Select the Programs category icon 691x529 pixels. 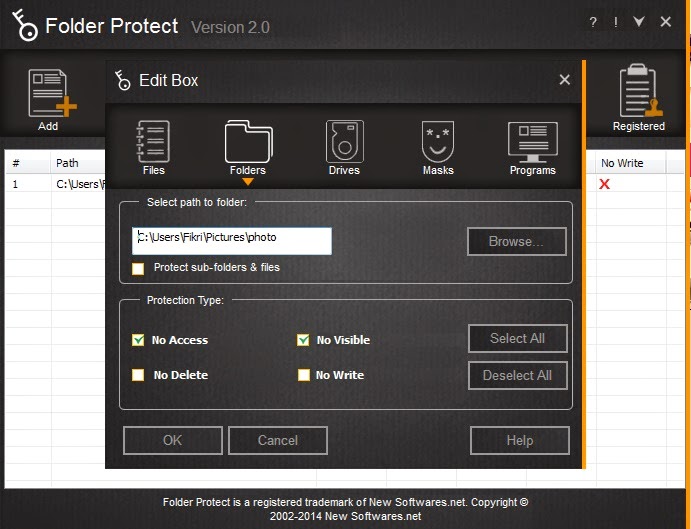[532, 142]
